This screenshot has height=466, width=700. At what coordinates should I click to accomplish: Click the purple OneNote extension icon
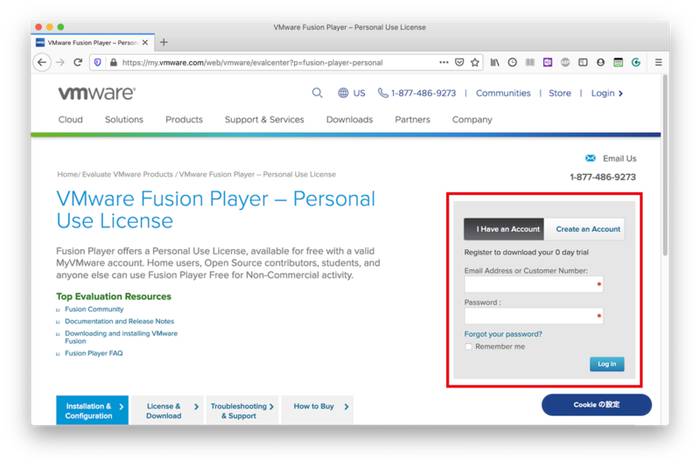point(548,62)
